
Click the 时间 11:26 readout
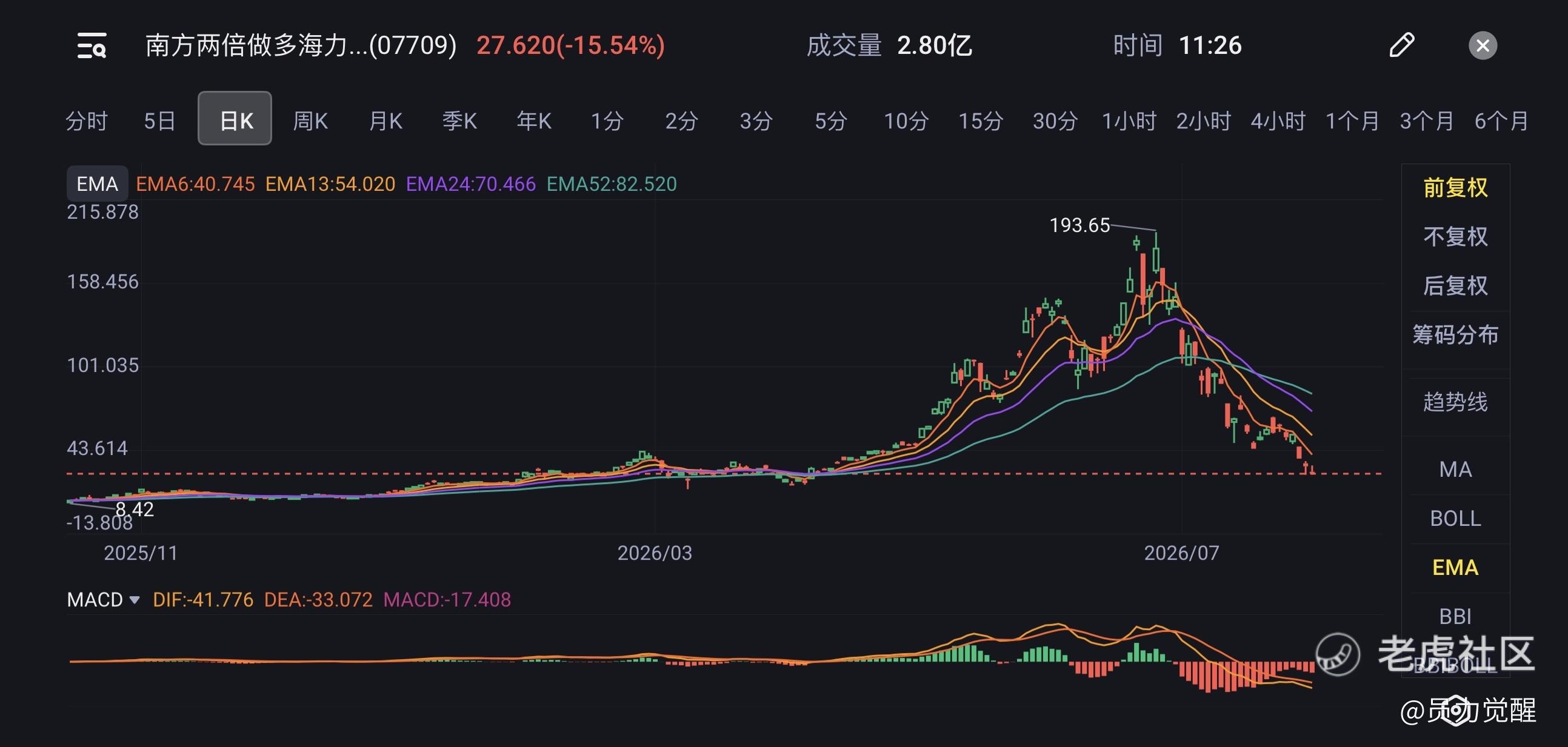1177,45
